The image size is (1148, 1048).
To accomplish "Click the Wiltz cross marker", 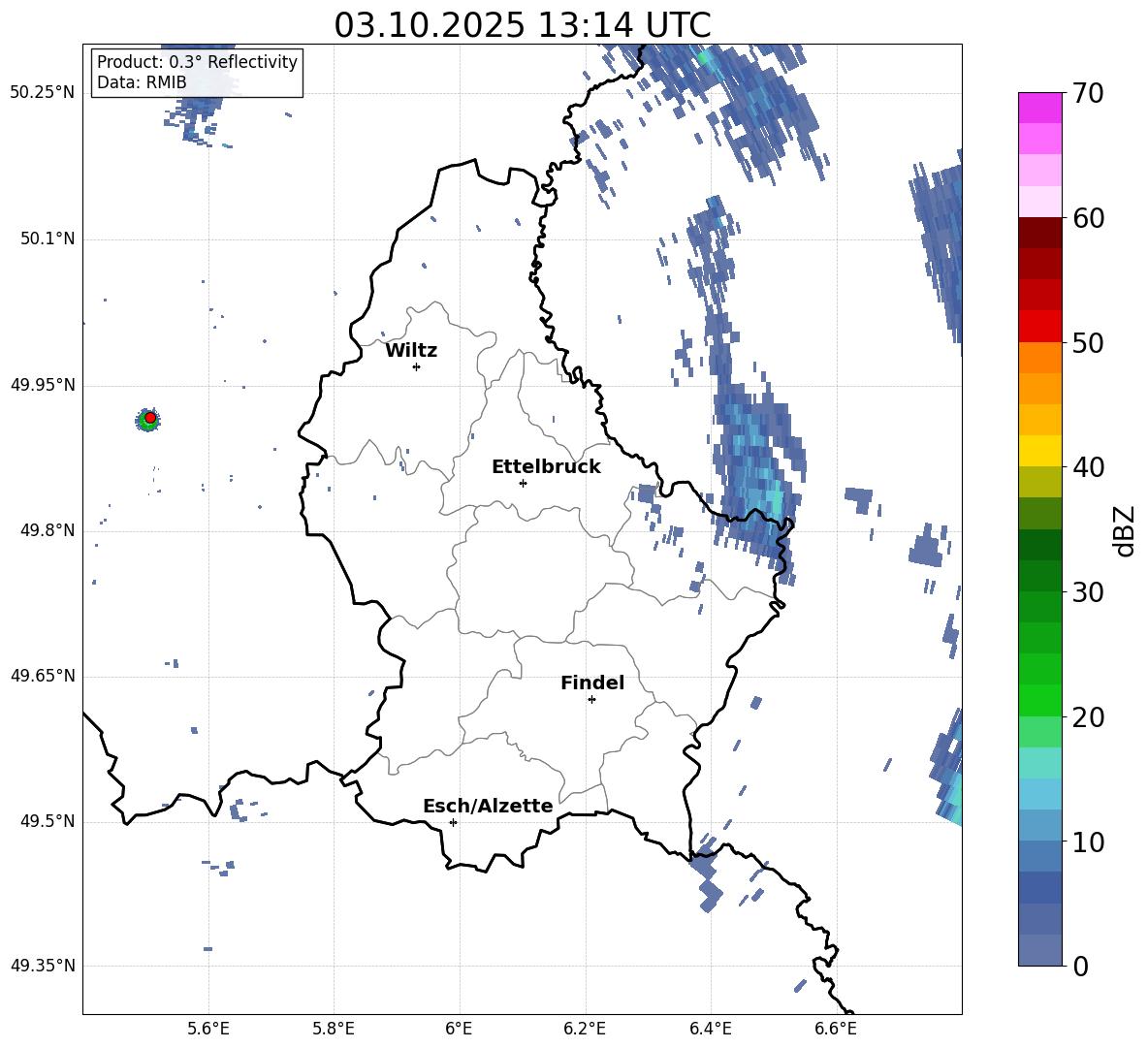I will pos(416,366).
